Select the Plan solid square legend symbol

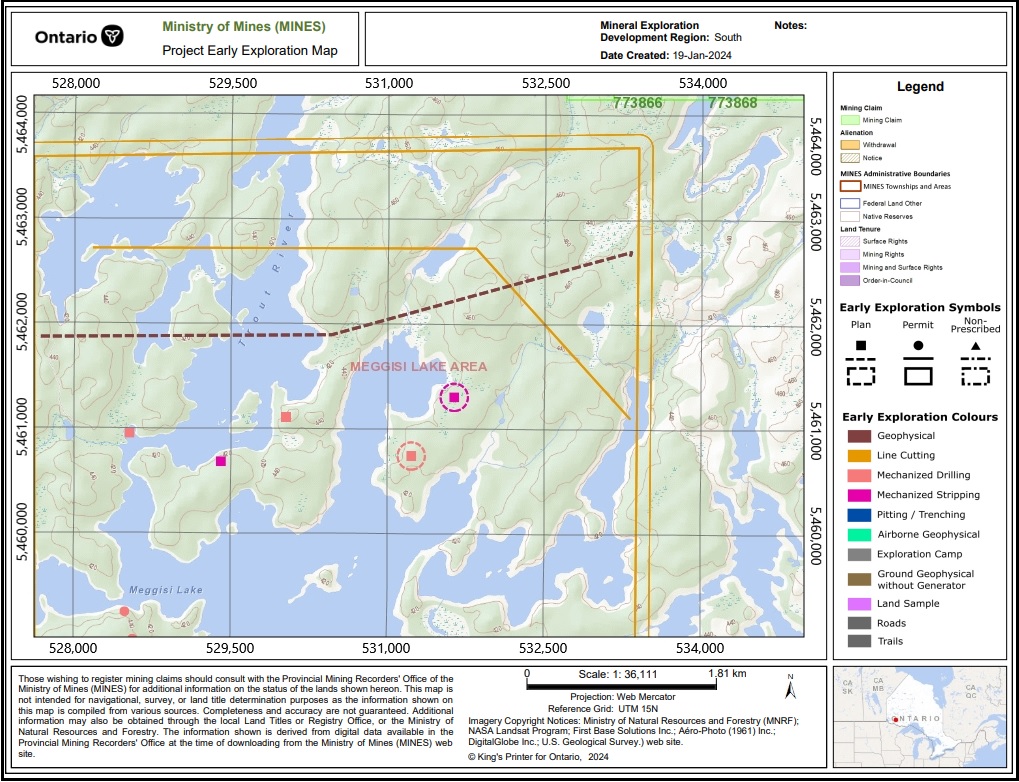[x=861, y=345]
